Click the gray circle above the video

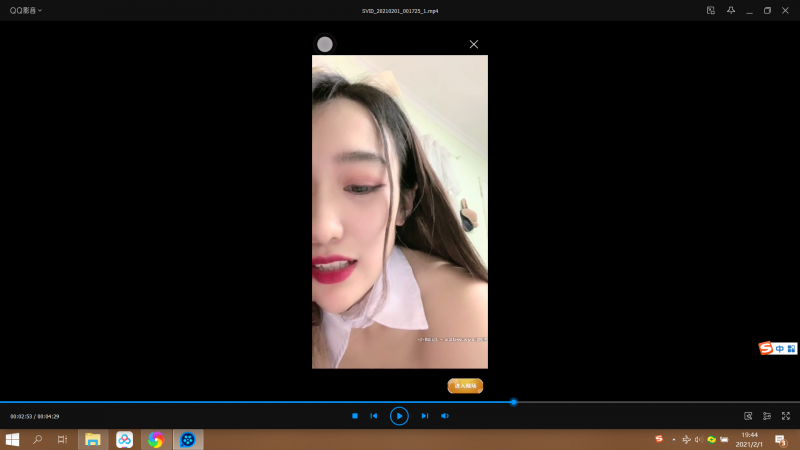(325, 44)
